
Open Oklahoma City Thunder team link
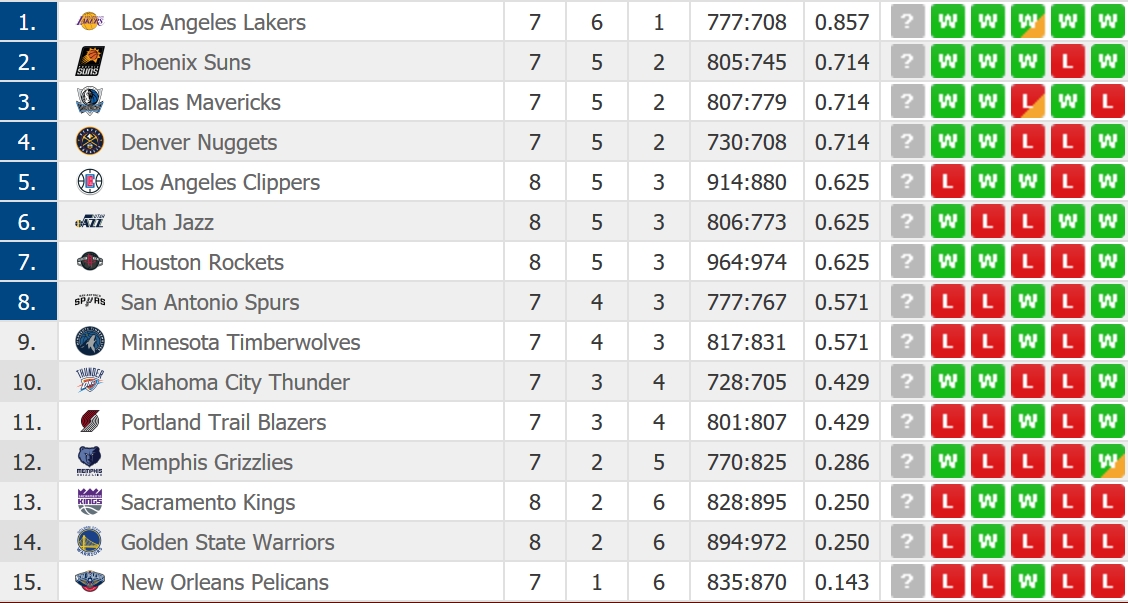click(x=235, y=382)
